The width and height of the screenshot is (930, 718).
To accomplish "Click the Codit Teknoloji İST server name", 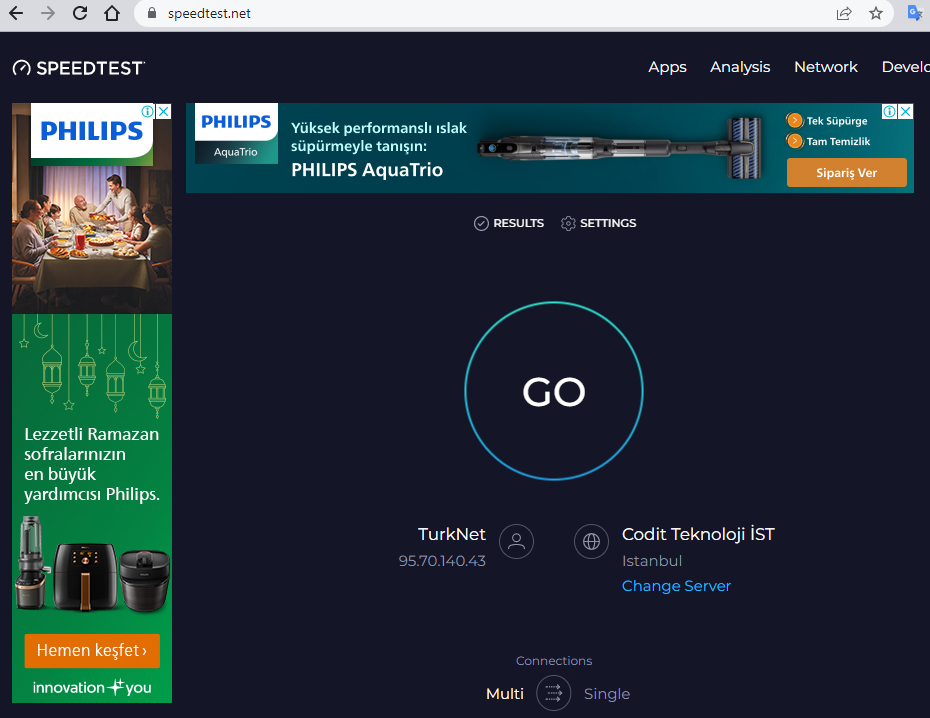I will [x=698, y=534].
